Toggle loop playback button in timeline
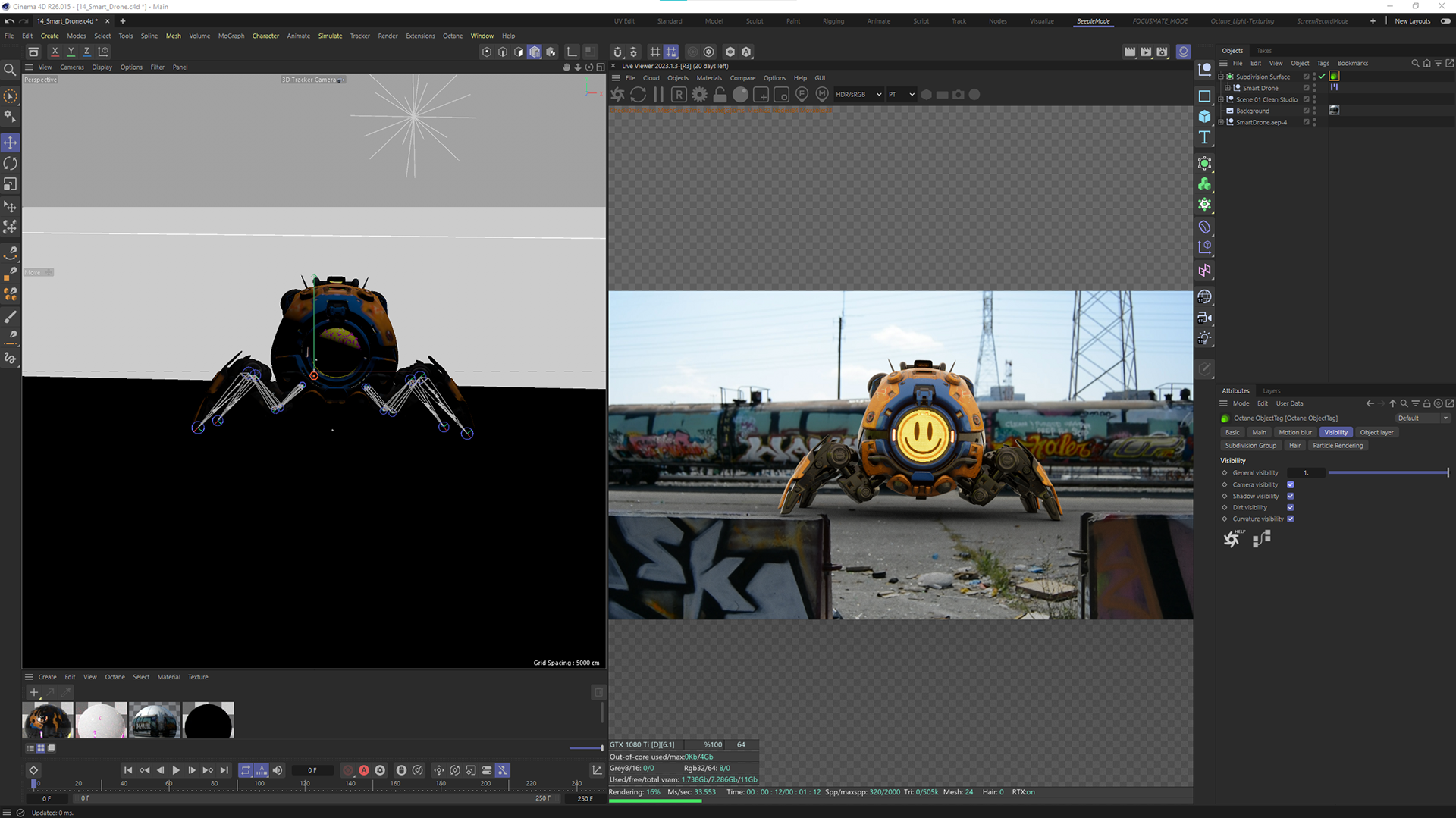This screenshot has width=1456, height=818. [x=246, y=770]
